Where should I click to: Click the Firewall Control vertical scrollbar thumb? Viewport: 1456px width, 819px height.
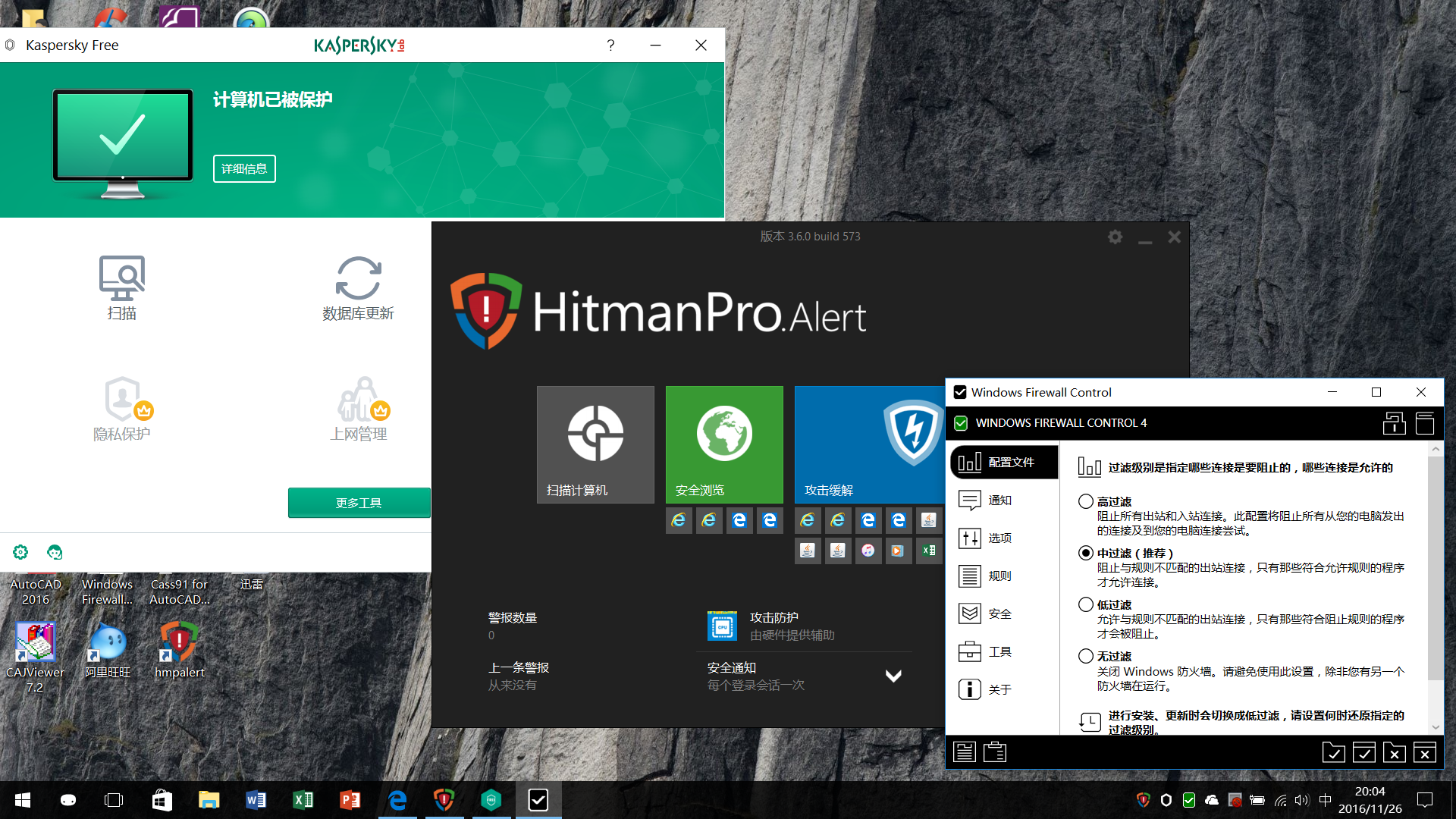pyautogui.click(x=1435, y=569)
